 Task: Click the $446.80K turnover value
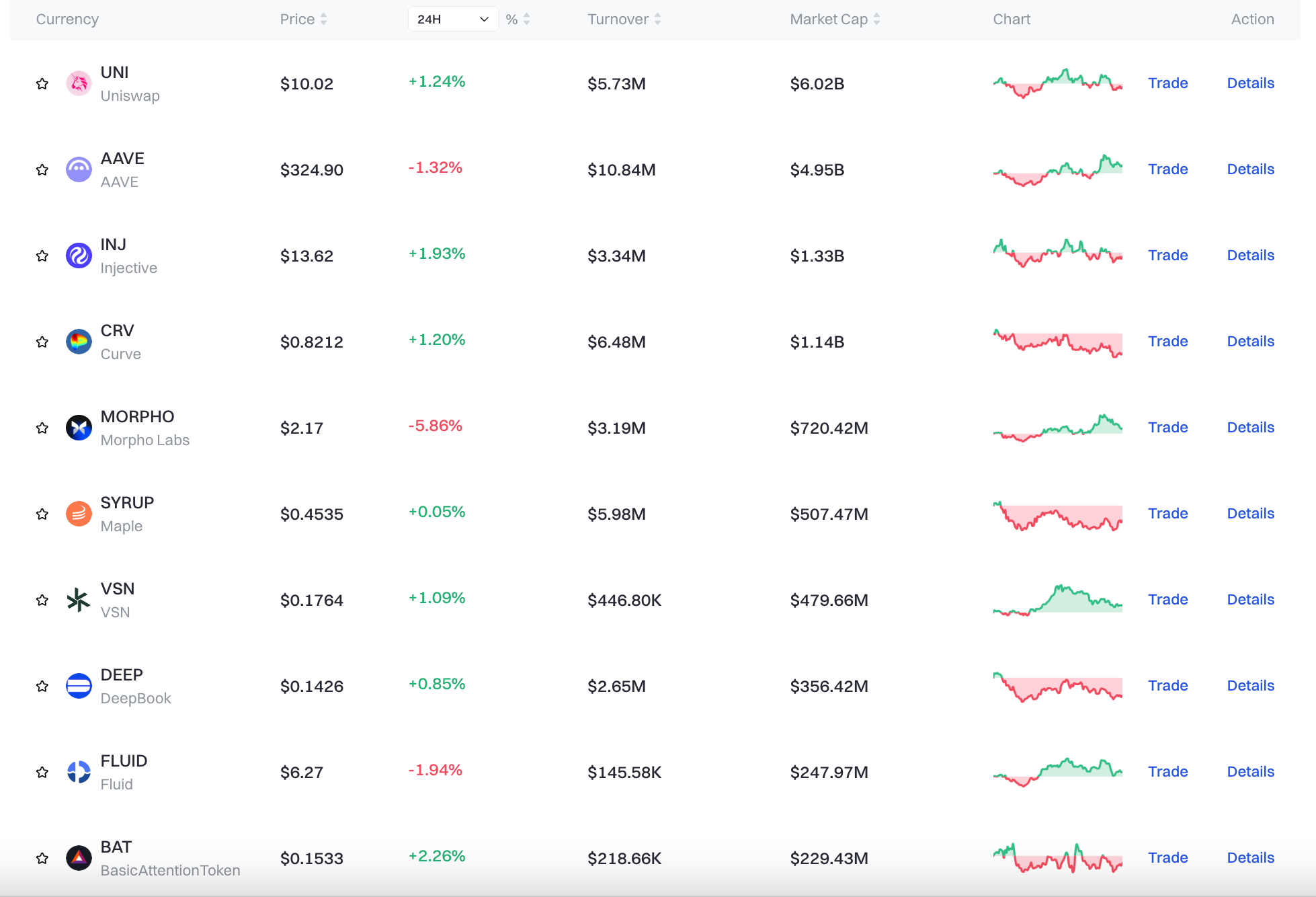(x=624, y=600)
